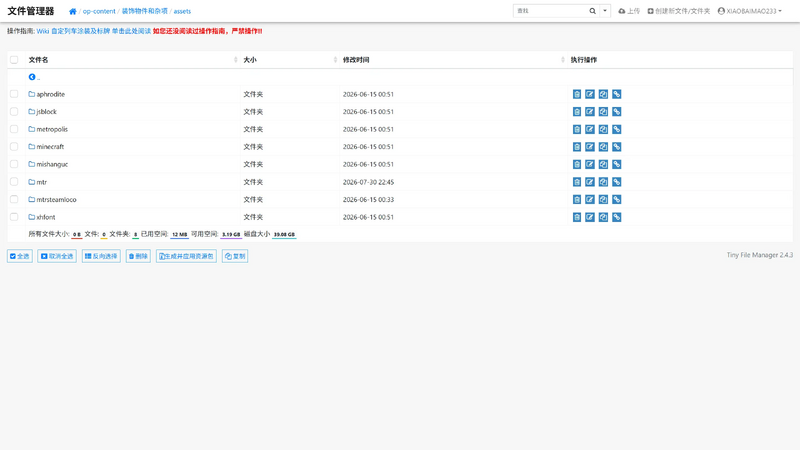Check the minecraft row checkbox
The image size is (800, 450).
[x=14, y=146]
